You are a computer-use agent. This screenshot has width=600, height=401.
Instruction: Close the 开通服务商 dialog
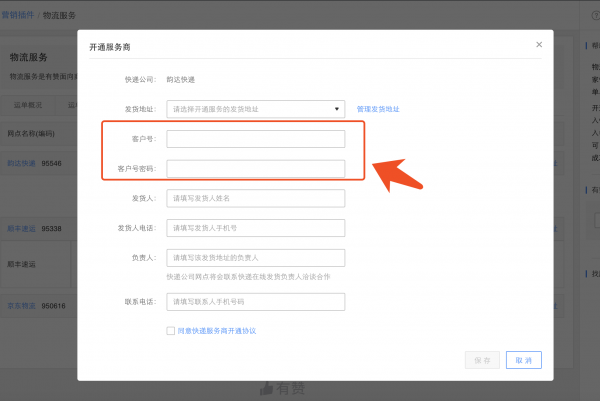pyautogui.click(x=539, y=44)
